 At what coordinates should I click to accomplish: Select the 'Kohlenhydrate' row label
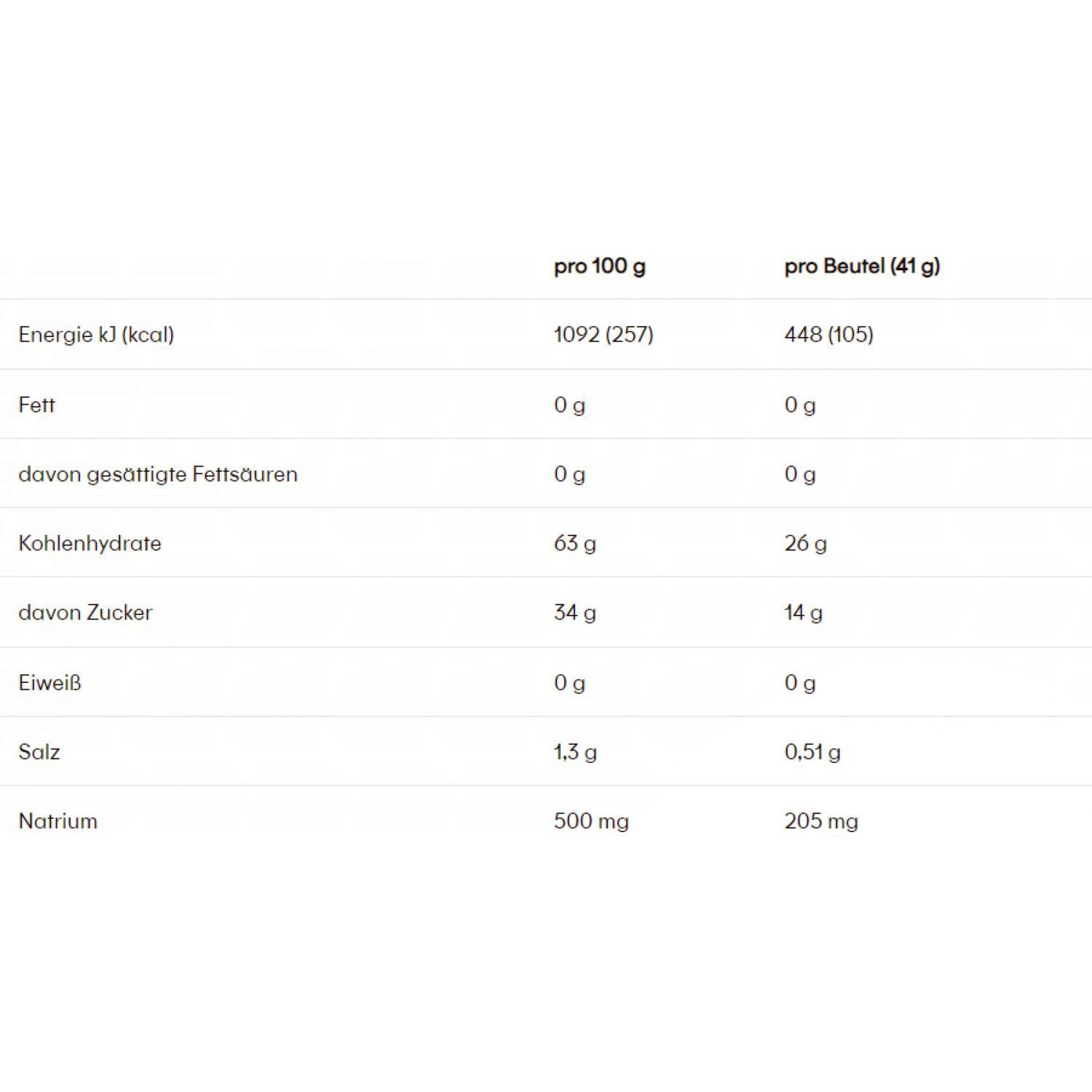pyautogui.click(x=90, y=543)
